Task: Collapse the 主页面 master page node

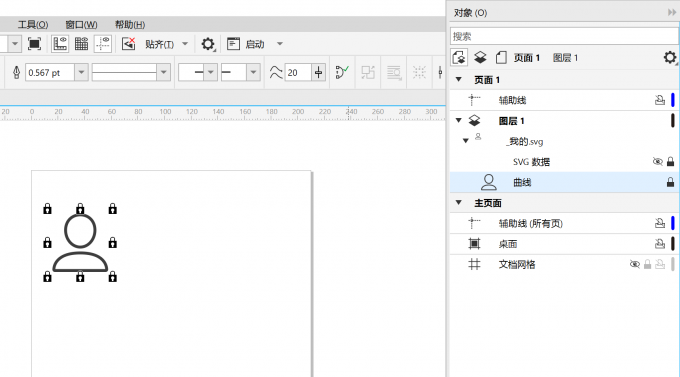Action: pyautogui.click(x=458, y=203)
